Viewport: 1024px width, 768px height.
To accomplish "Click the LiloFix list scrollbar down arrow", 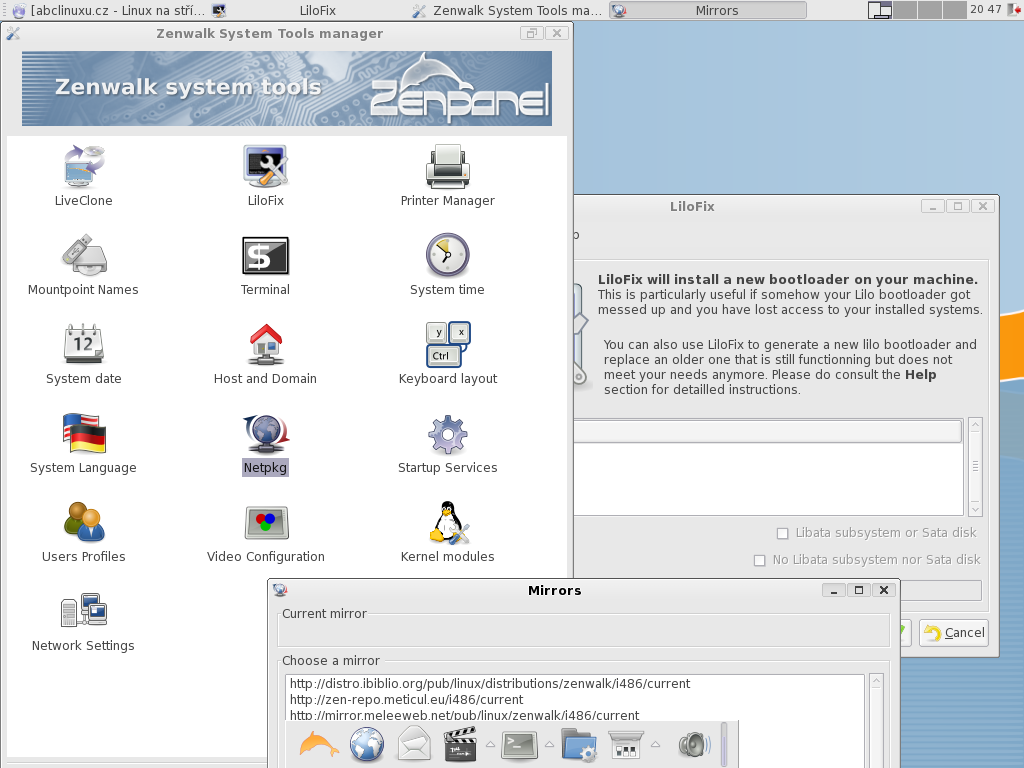I will pyautogui.click(x=975, y=509).
